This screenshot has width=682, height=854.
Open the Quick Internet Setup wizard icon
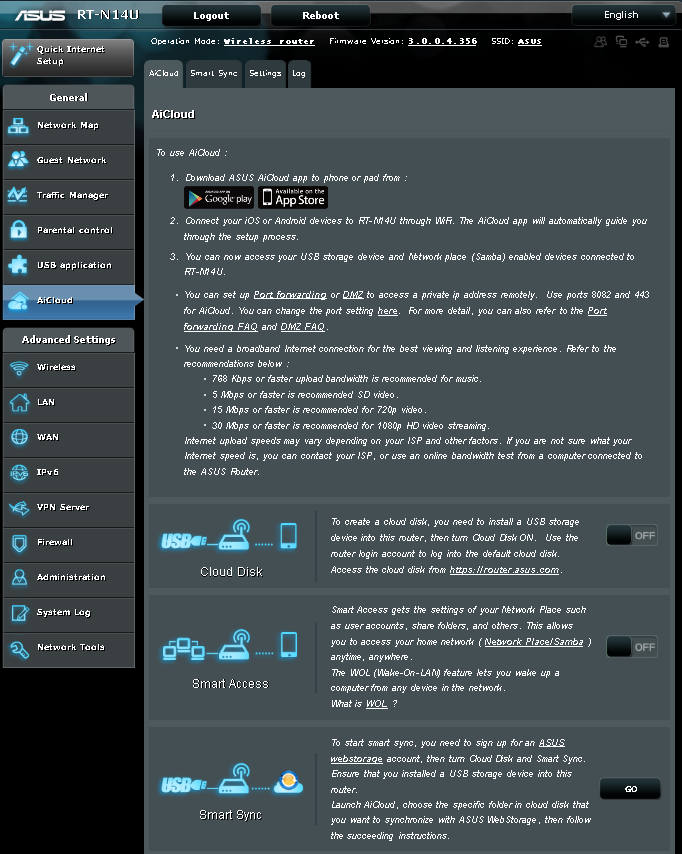[x=19, y=55]
